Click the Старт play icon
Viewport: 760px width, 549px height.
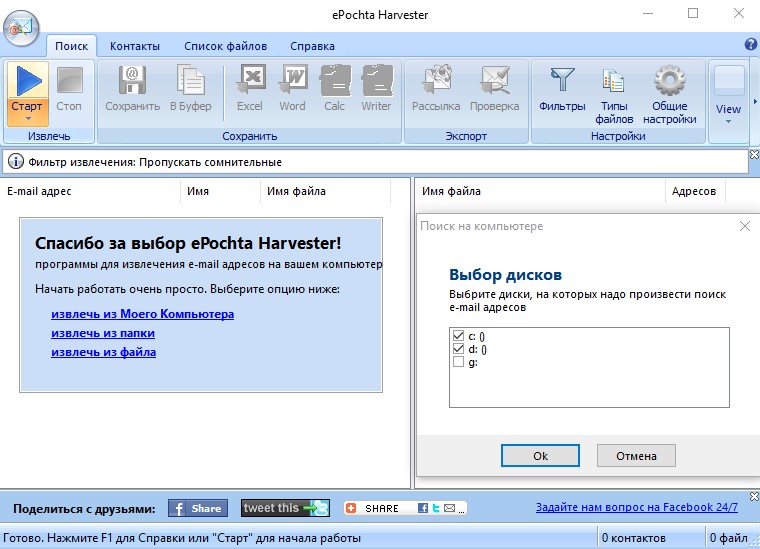(x=28, y=80)
